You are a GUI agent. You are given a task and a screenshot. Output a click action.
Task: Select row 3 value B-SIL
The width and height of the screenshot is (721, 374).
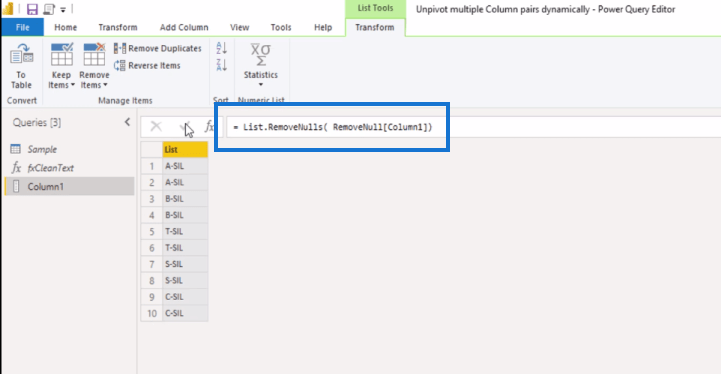click(x=185, y=199)
